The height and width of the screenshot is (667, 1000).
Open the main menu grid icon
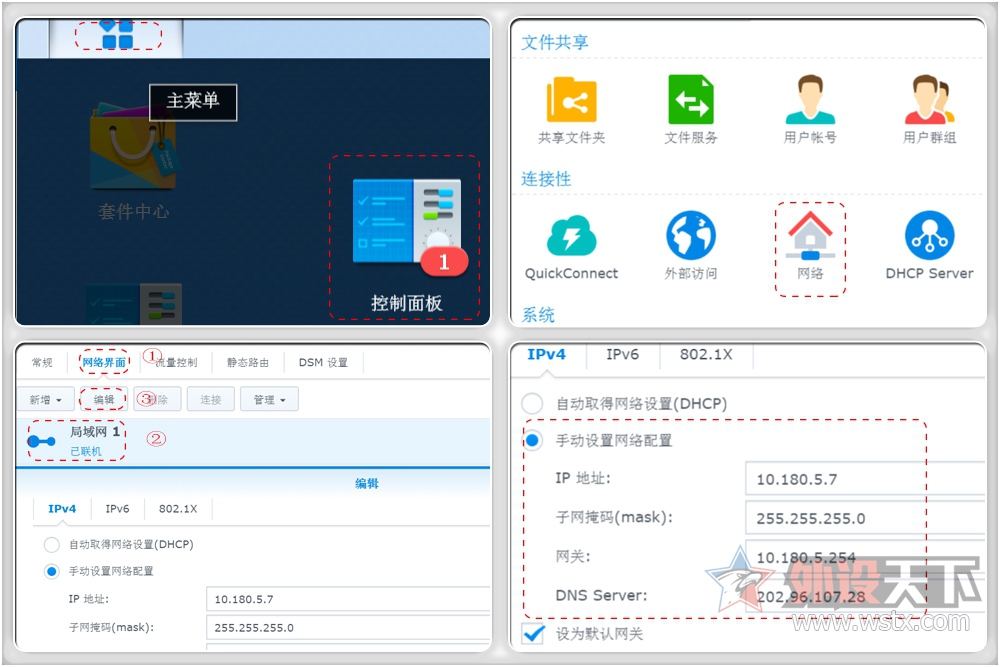[117, 34]
